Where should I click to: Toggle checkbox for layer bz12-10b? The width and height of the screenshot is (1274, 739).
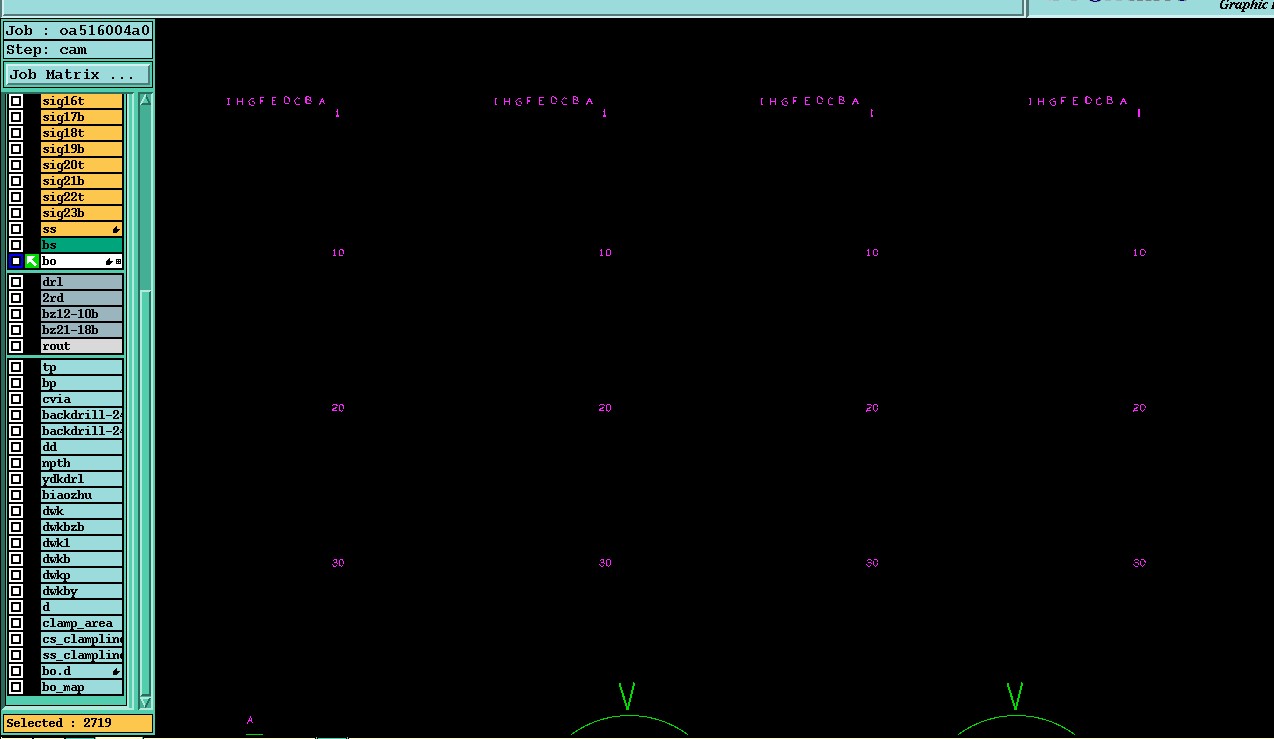(x=16, y=314)
